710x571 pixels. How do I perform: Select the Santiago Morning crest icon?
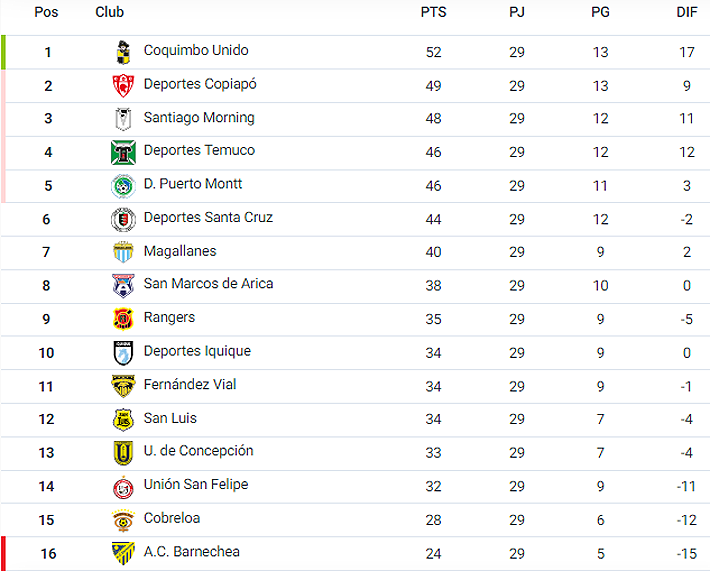pyautogui.click(x=122, y=119)
